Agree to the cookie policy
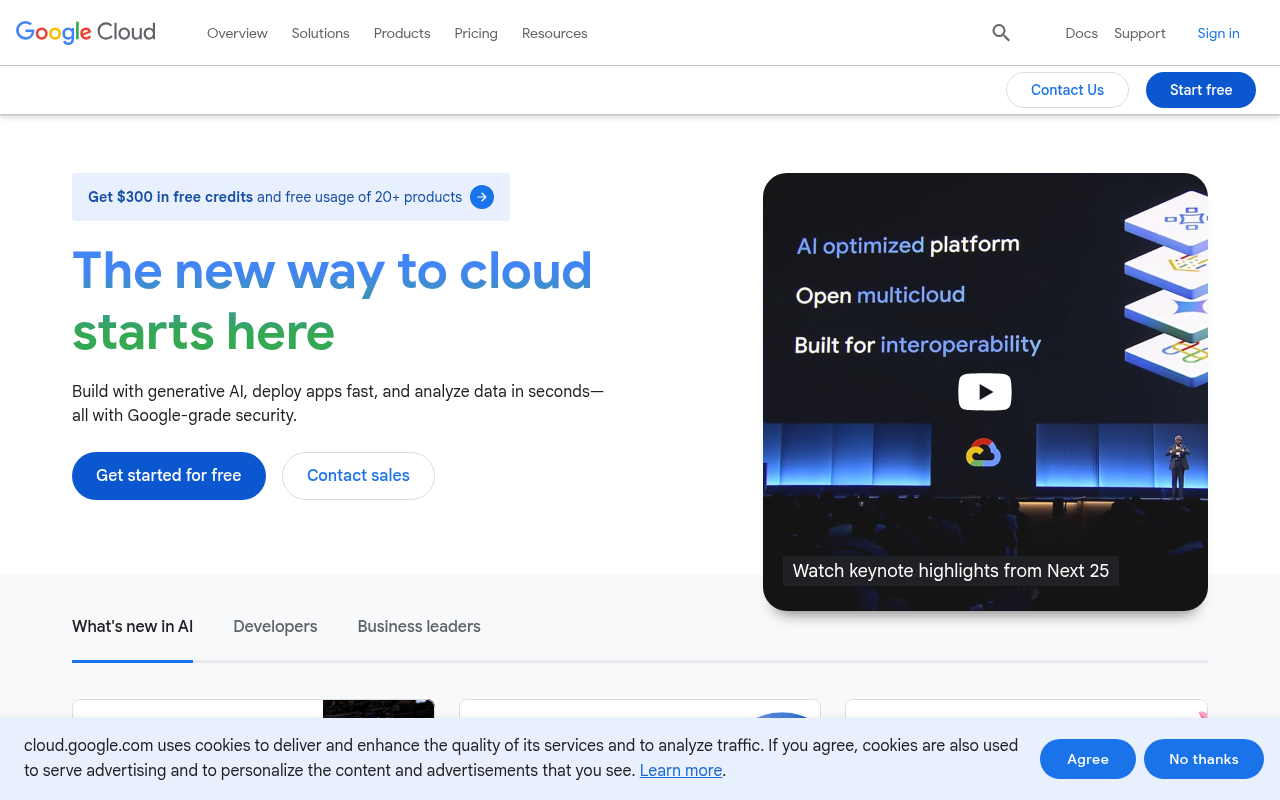This screenshot has width=1280, height=800. tap(1088, 759)
